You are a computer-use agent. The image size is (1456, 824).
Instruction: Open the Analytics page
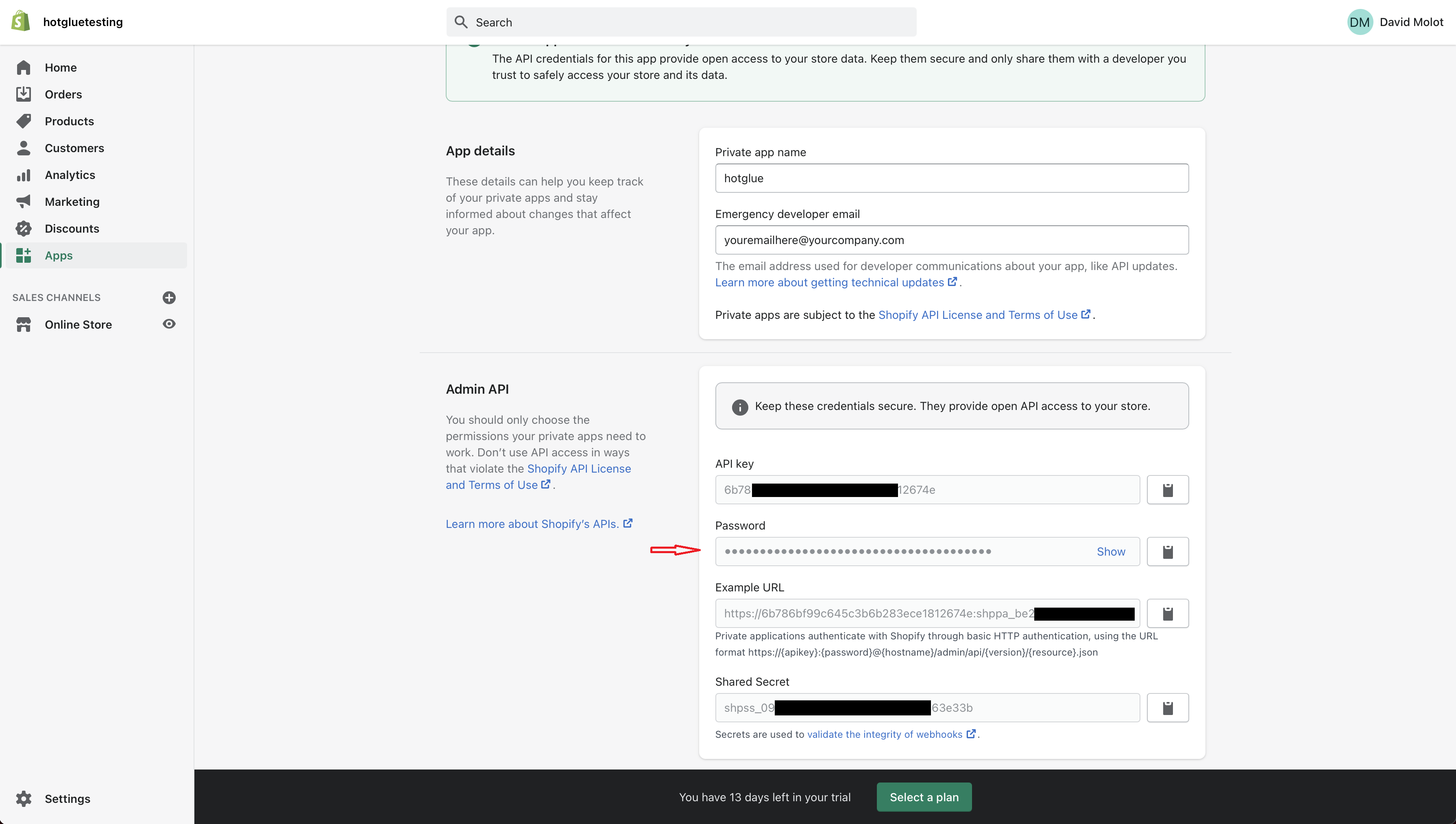coord(70,175)
